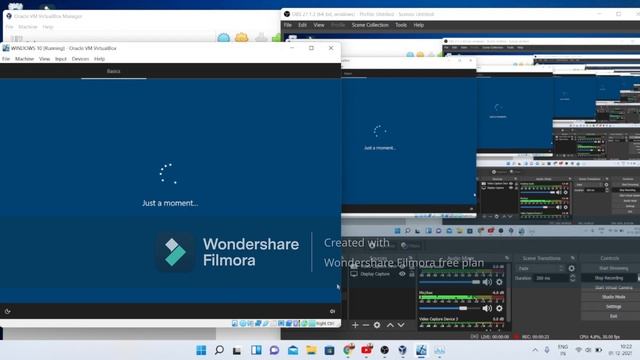
Task: Click ease of access icon in Windows setup
Action: [x=8, y=311]
